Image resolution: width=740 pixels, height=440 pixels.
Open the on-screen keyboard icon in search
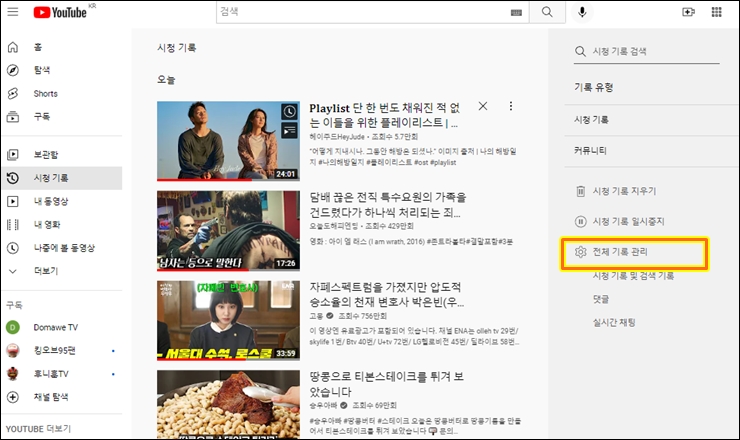[516, 13]
